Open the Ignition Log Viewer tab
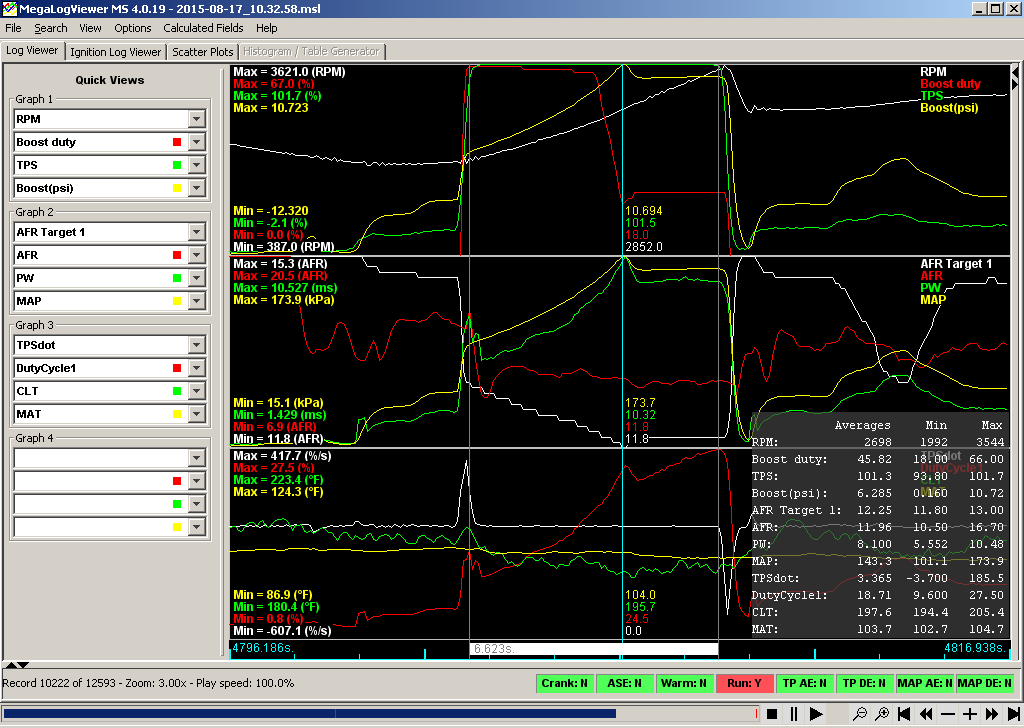 click(115, 52)
